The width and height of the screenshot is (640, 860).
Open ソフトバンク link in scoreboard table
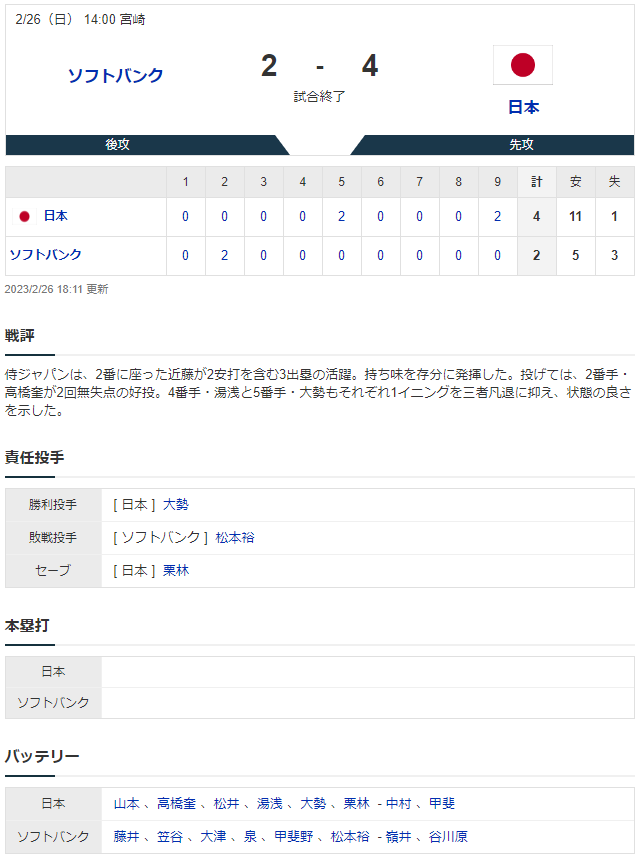pos(46,254)
